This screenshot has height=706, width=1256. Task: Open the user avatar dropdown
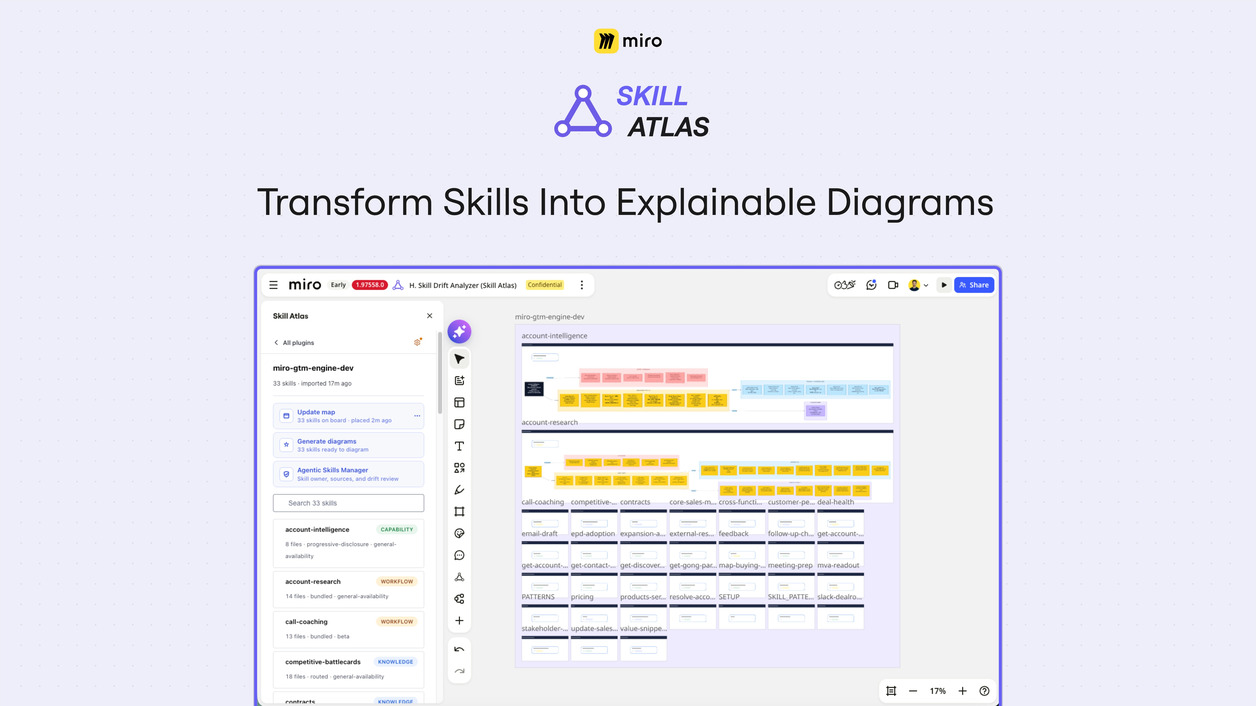[918, 285]
